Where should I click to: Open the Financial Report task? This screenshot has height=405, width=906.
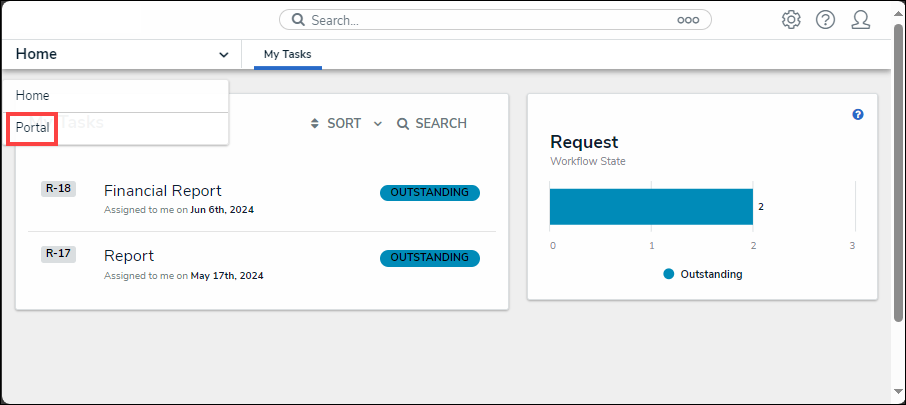(163, 191)
